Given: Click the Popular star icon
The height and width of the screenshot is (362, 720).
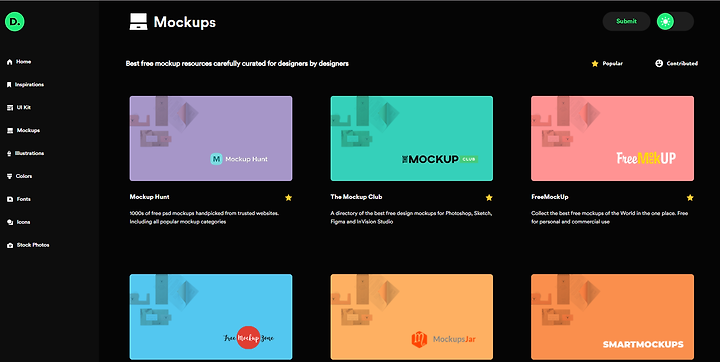Looking at the screenshot, I should (x=595, y=63).
